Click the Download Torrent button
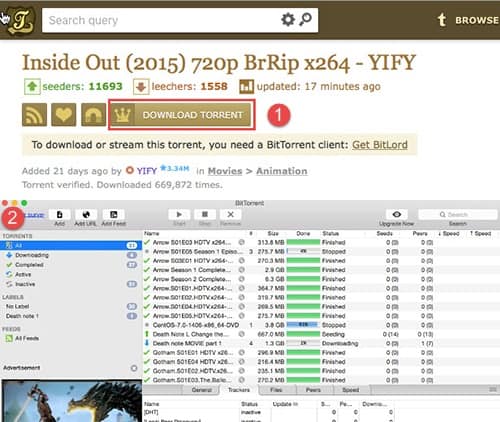 coord(181,115)
